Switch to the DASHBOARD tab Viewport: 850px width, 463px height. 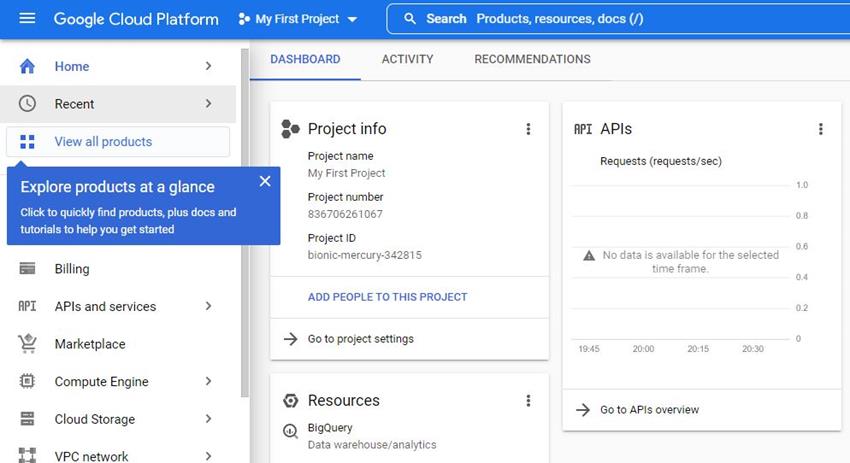point(305,59)
